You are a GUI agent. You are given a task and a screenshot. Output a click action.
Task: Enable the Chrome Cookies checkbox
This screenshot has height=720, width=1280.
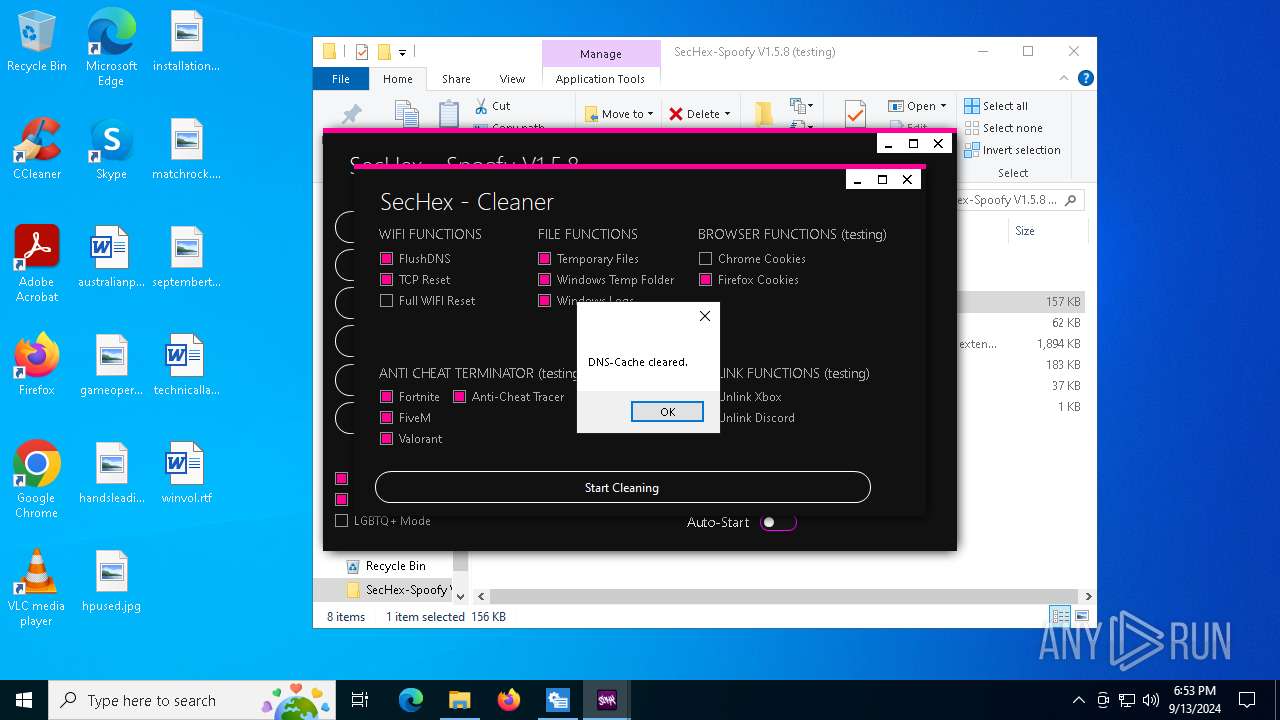click(x=705, y=258)
